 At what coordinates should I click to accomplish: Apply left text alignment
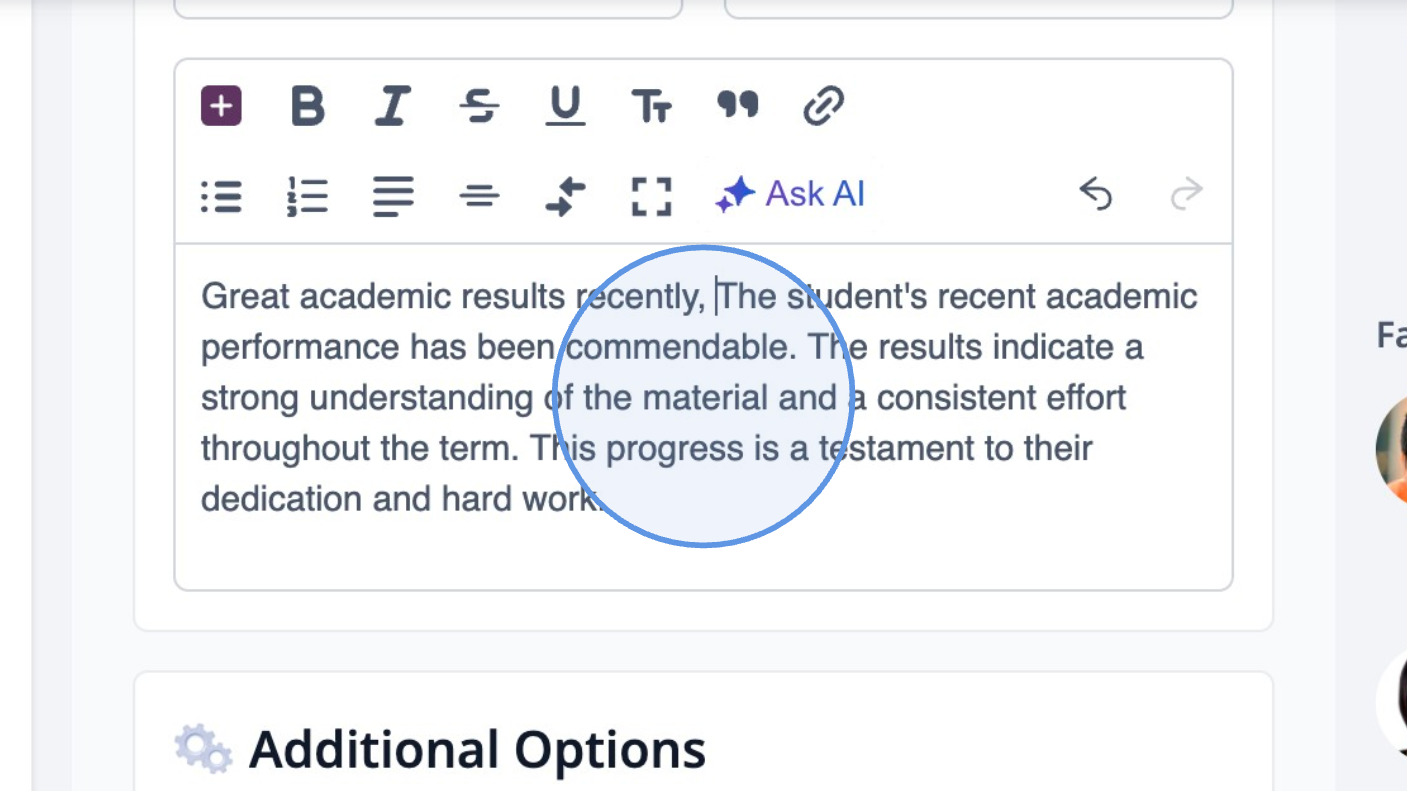[393, 196]
